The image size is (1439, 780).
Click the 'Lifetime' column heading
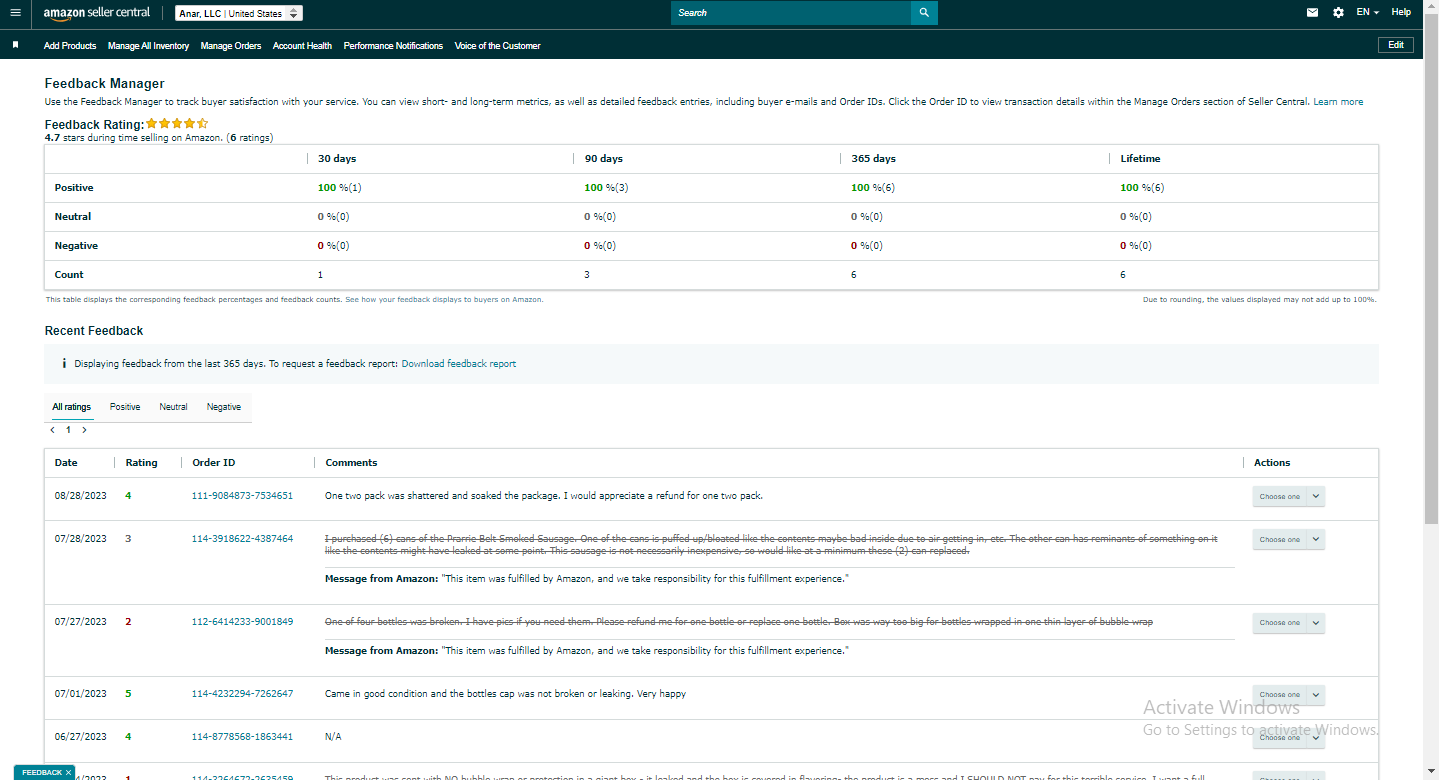point(1140,159)
